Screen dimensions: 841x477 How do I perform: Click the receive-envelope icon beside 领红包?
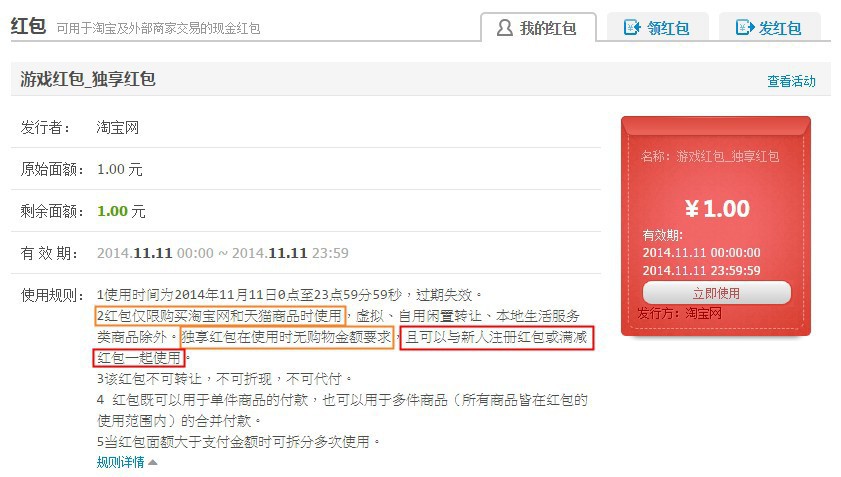[632, 27]
